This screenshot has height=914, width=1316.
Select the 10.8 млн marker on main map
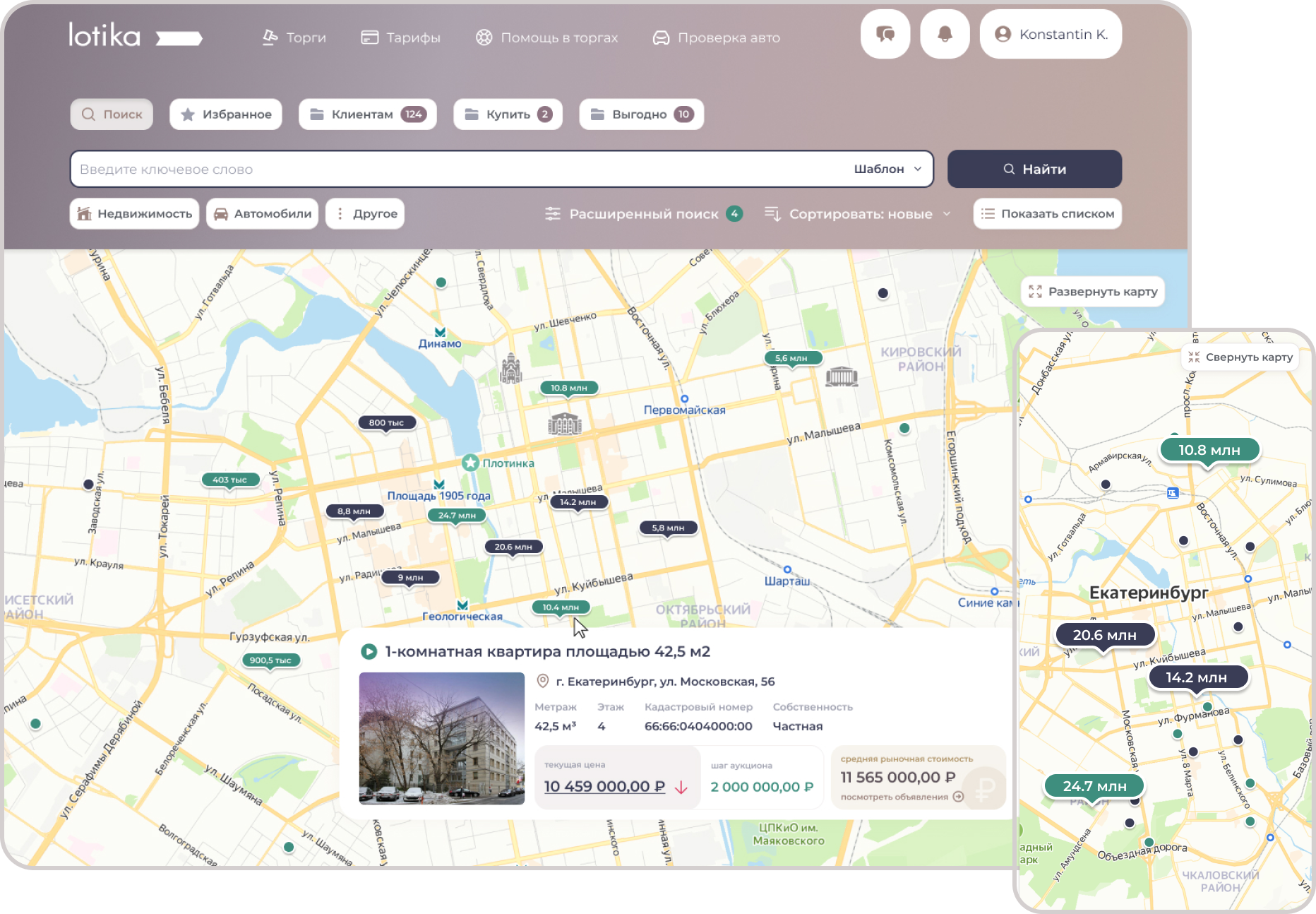click(569, 388)
